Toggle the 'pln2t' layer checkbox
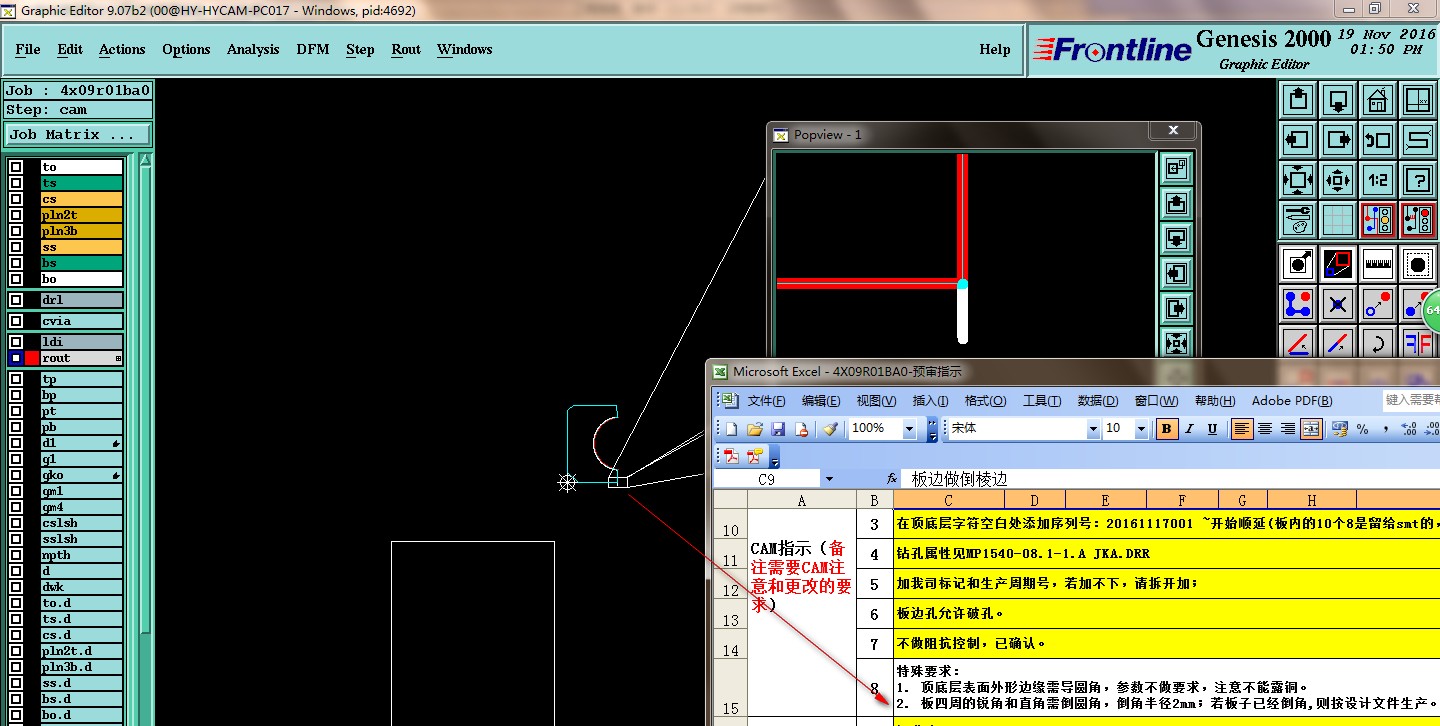The width and height of the screenshot is (1440, 726). tap(16, 215)
